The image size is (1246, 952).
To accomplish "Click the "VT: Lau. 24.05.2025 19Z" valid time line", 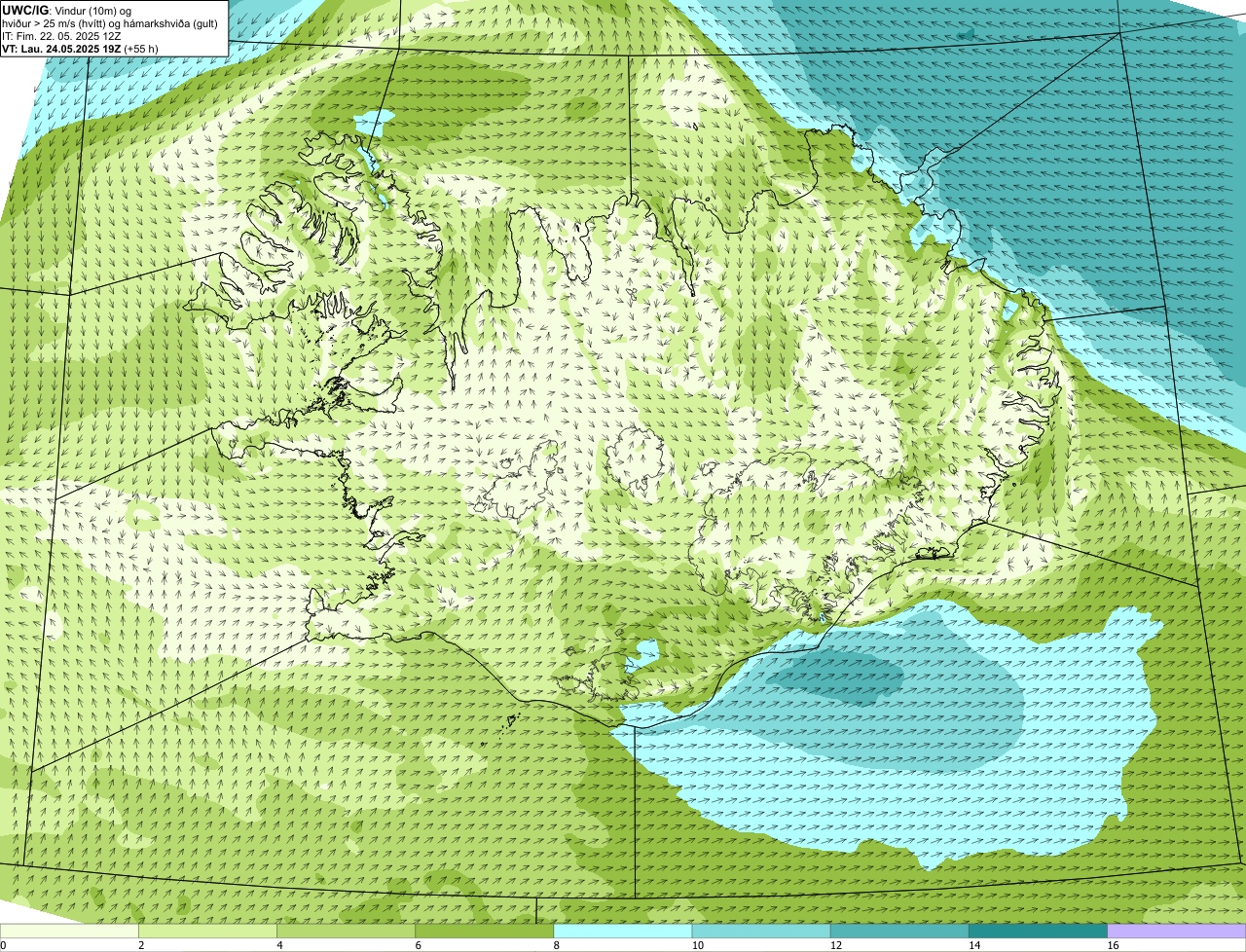I will [80, 48].
